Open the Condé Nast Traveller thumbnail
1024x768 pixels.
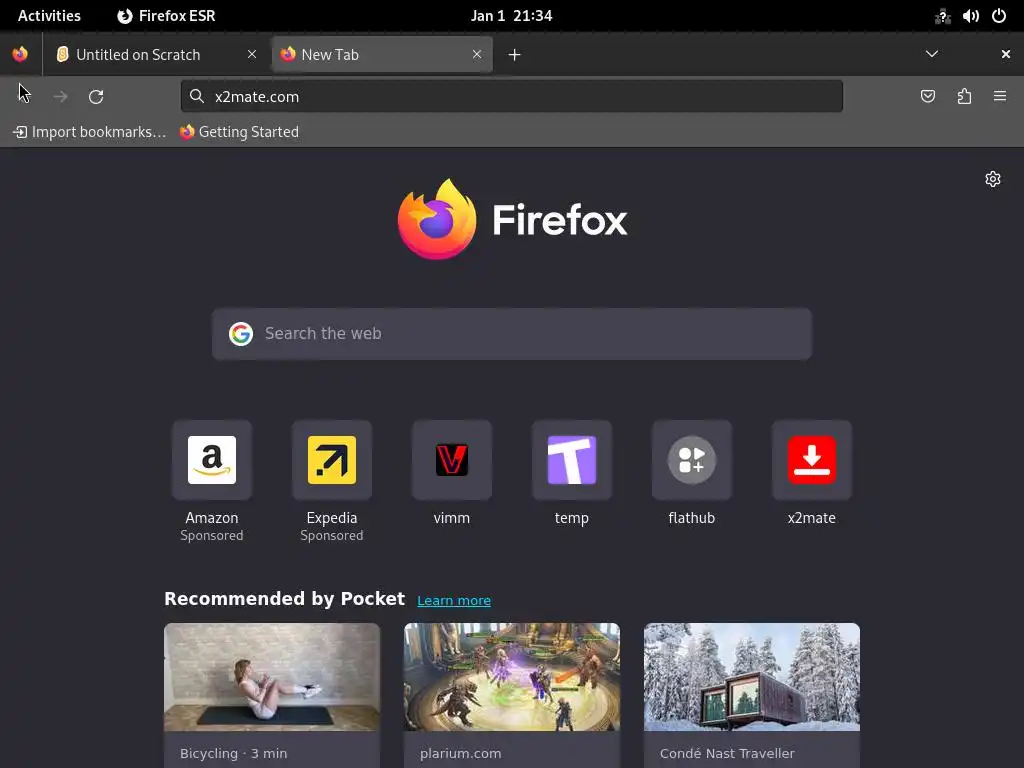[x=752, y=677]
